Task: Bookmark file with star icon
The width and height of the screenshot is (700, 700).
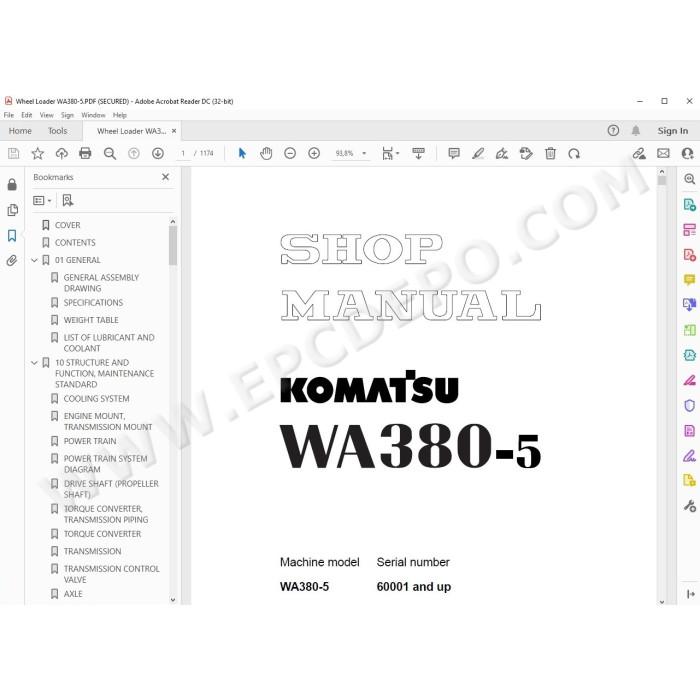Action: [38, 154]
